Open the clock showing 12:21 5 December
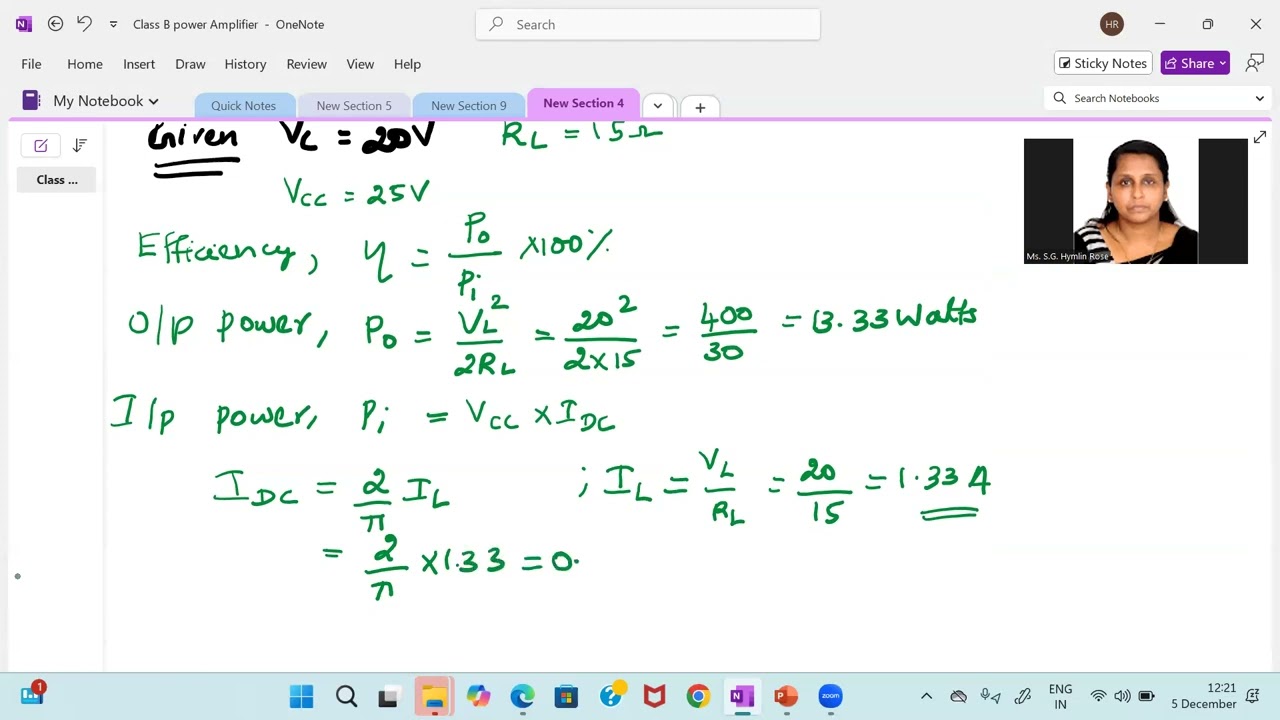 (x=1203, y=696)
